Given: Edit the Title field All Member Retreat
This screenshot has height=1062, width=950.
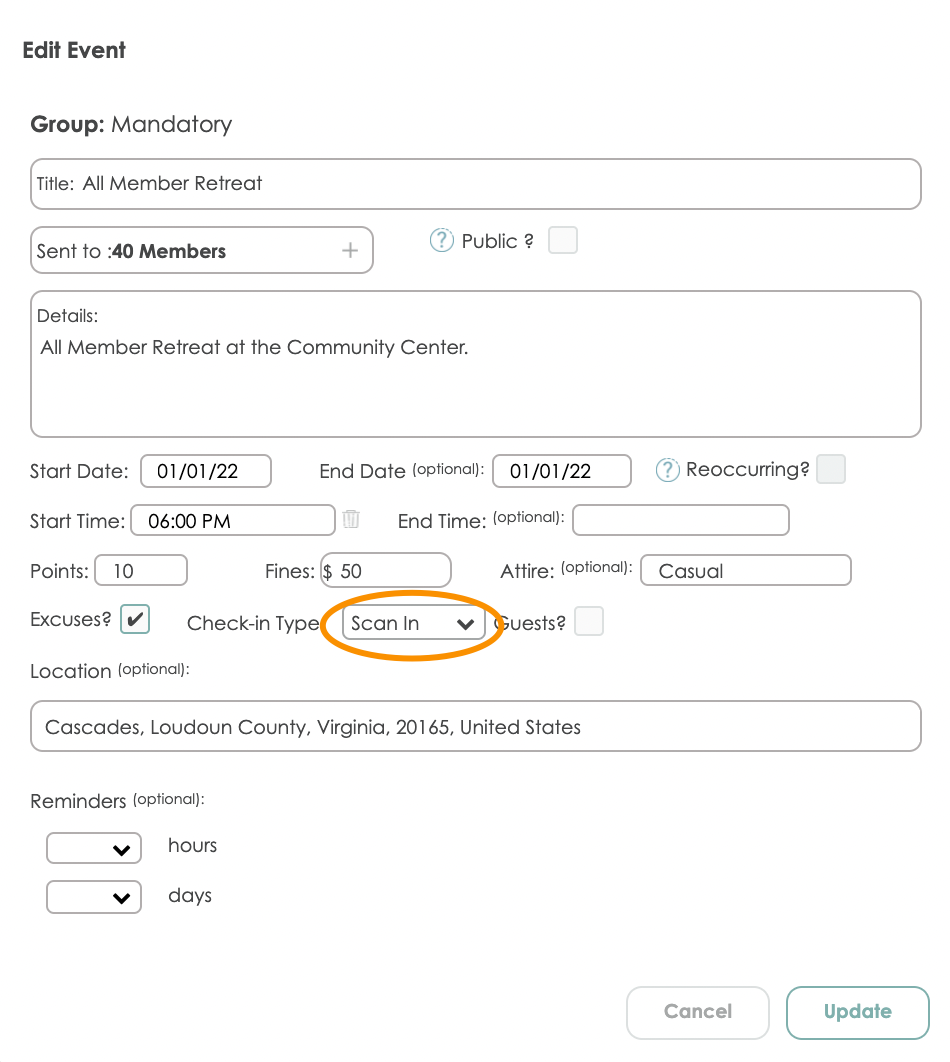Looking at the screenshot, I should click(475, 184).
